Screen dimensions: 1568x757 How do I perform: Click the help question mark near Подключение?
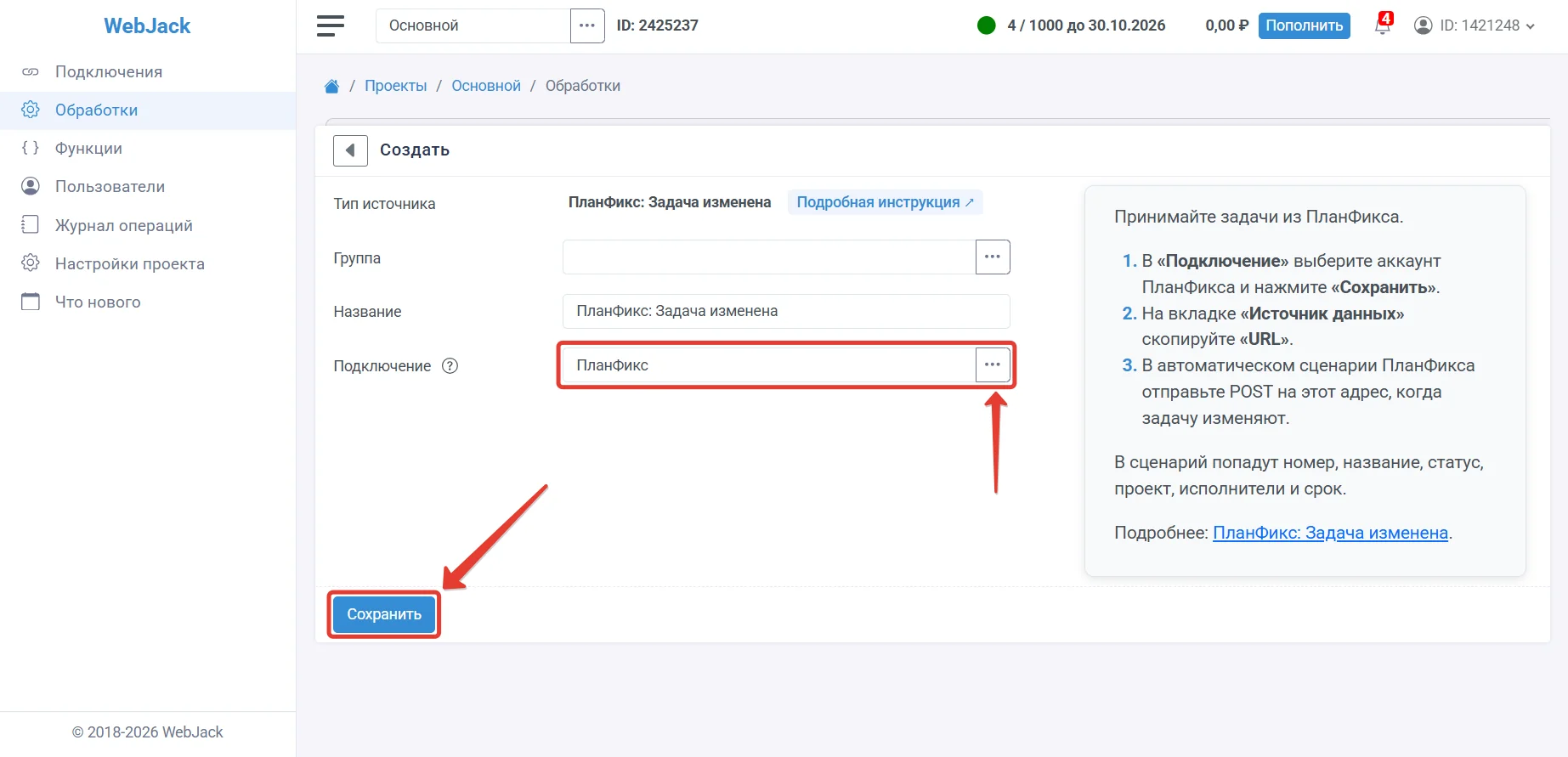(450, 366)
